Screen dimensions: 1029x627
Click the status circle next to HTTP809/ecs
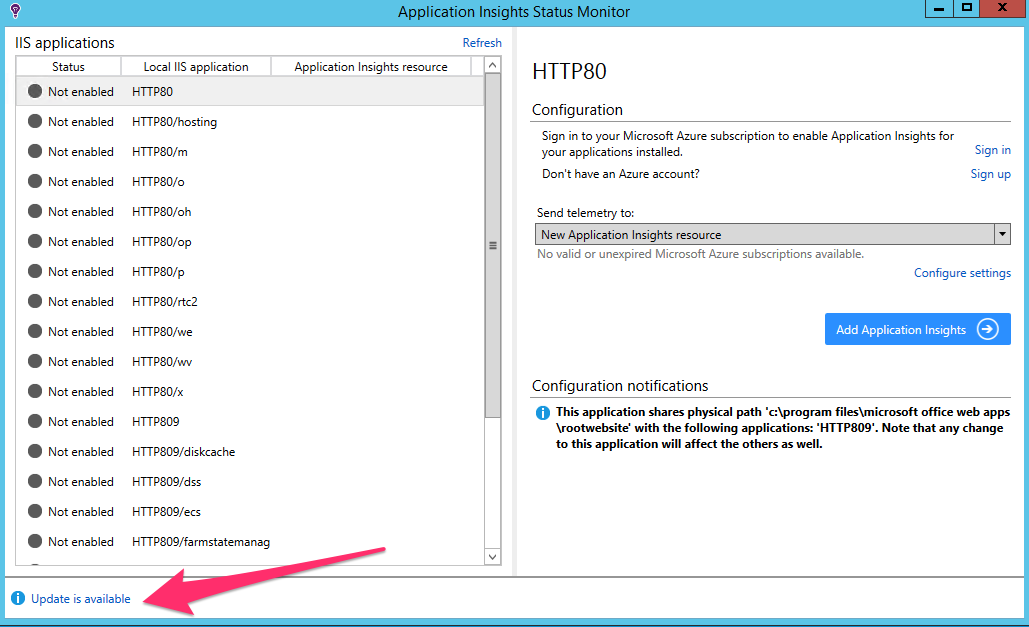click(x=35, y=511)
